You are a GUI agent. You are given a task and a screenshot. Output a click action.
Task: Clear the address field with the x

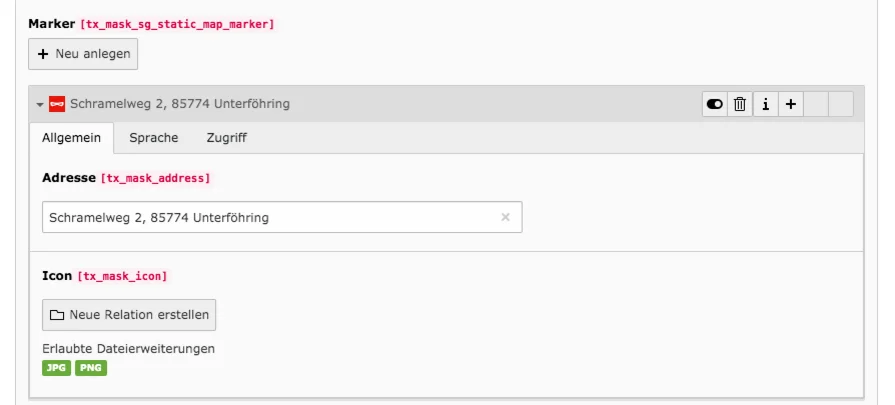(505, 217)
